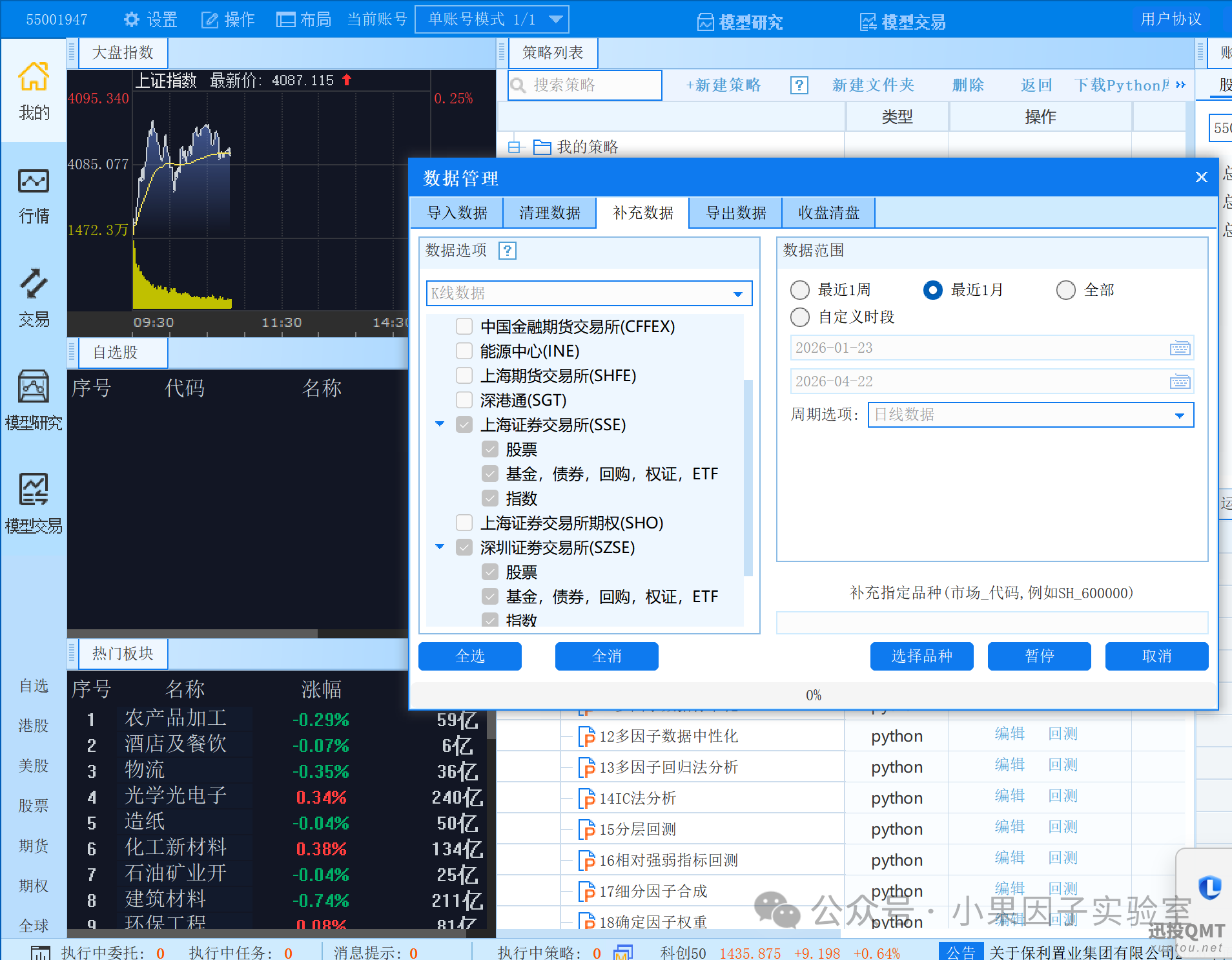Click the 全选 select-all button

pos(469,656)
